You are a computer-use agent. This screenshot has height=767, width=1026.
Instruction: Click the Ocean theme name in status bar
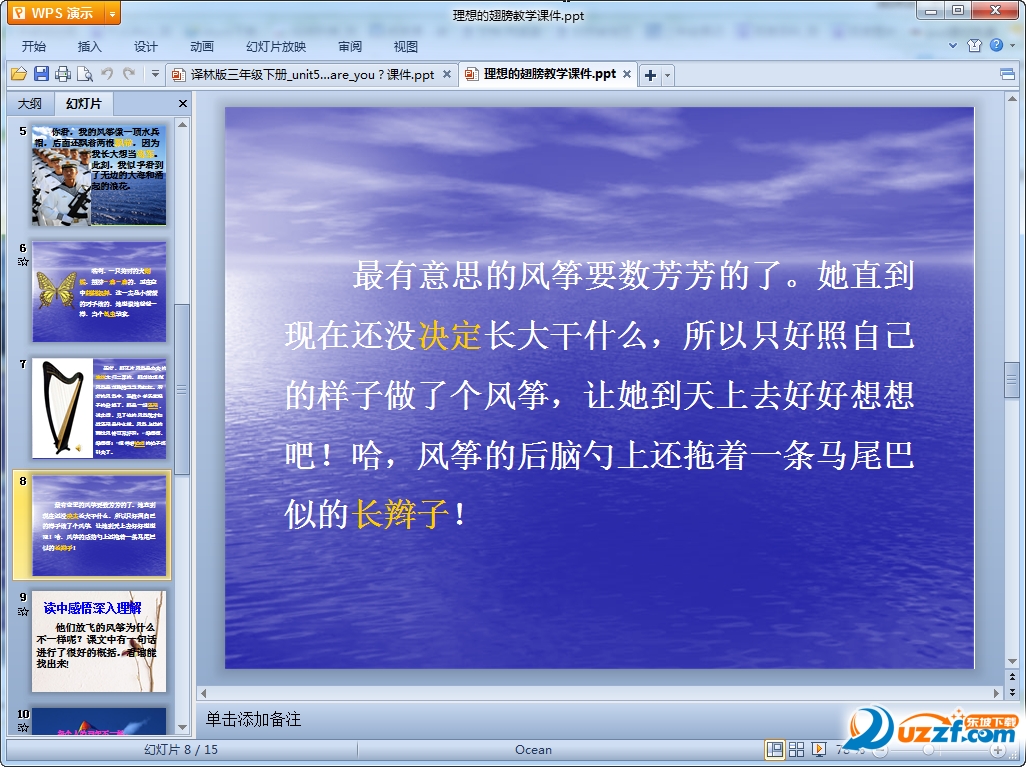533,750
